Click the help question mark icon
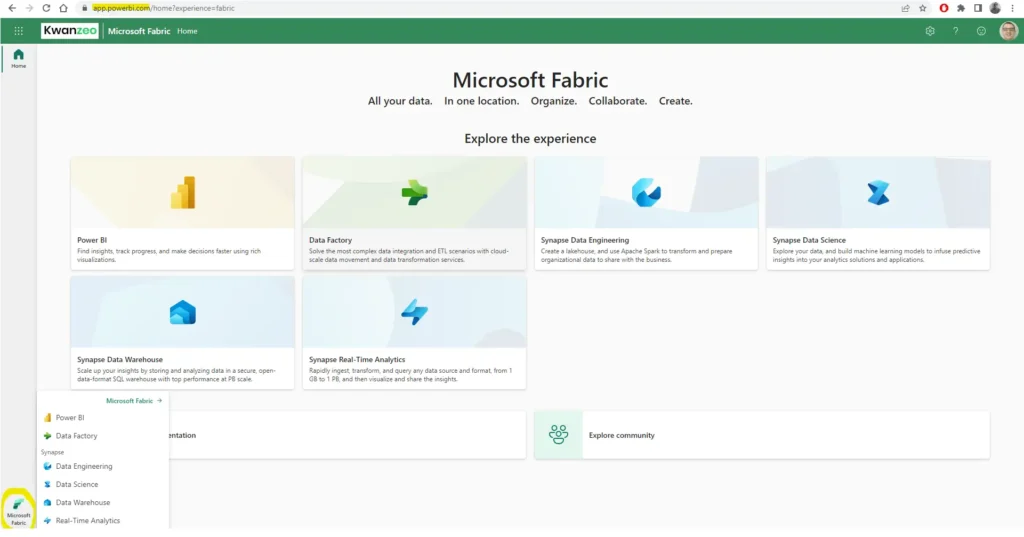Screen dimensions: 1024x537 [x=955, y=31]
